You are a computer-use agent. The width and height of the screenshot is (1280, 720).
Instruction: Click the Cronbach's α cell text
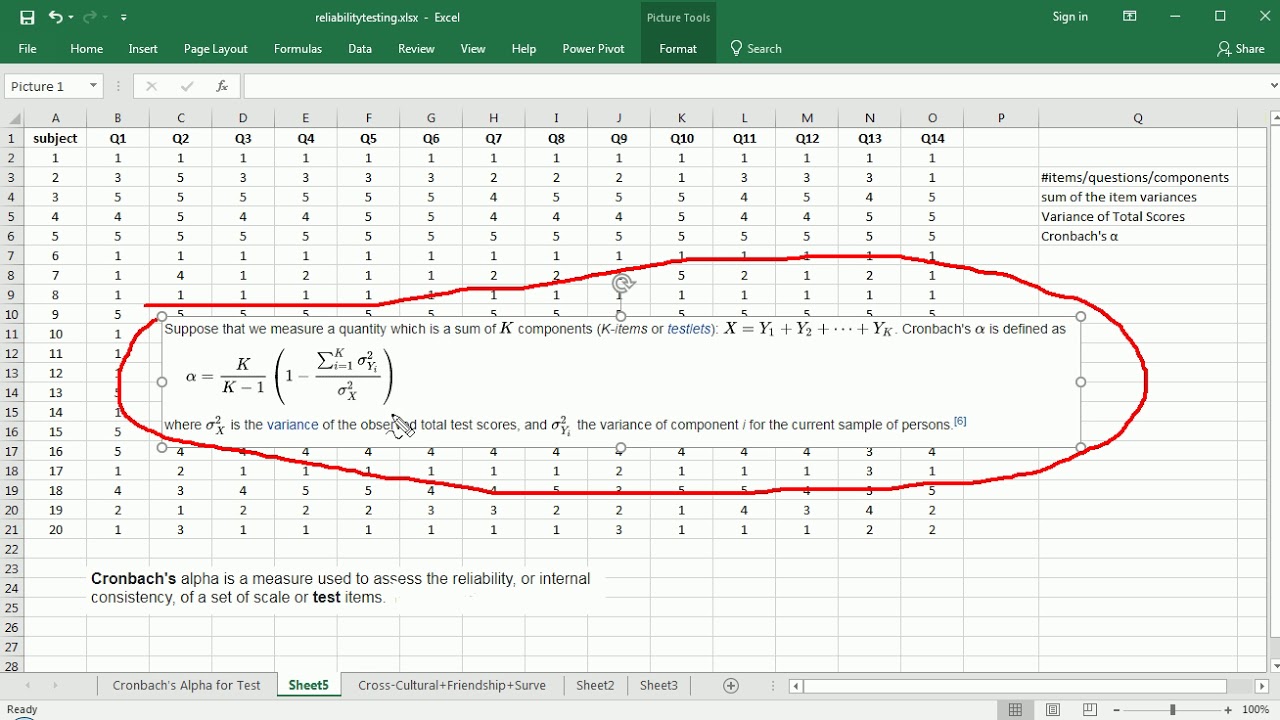coord(1079,236)
